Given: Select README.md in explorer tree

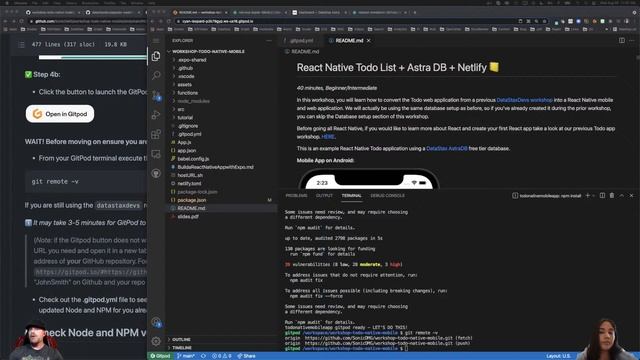Looking at the screenshot, I should pyautogui.click(x=191, y=208).
